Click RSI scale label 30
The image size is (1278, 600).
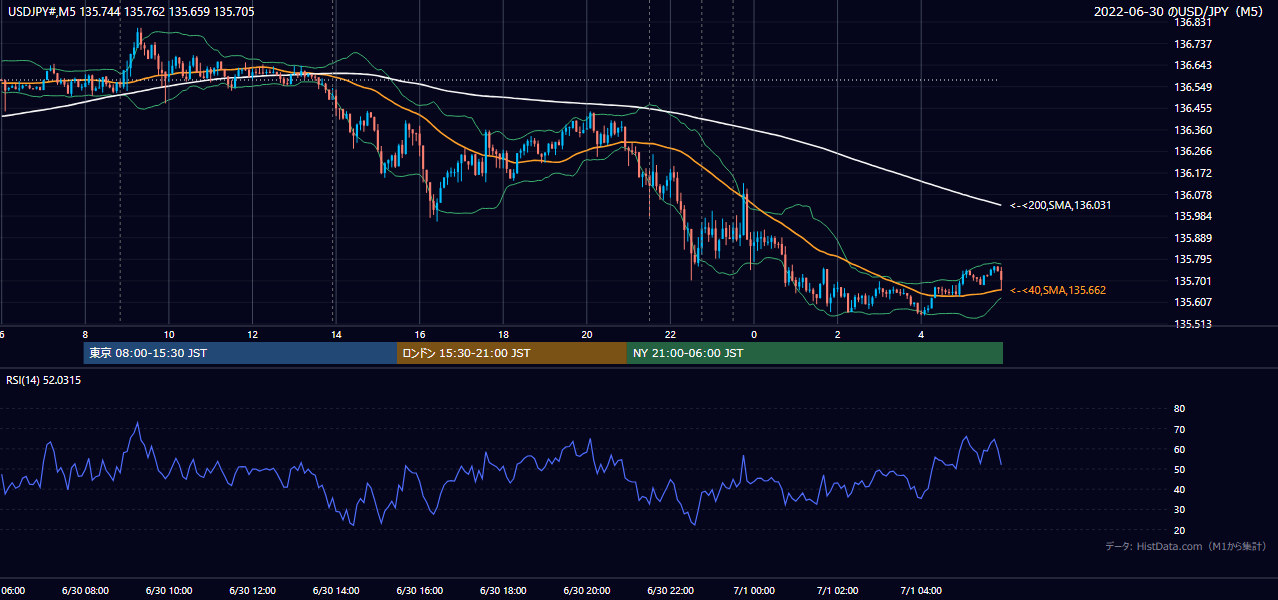pyautogui.click(x=1179, y=510)
